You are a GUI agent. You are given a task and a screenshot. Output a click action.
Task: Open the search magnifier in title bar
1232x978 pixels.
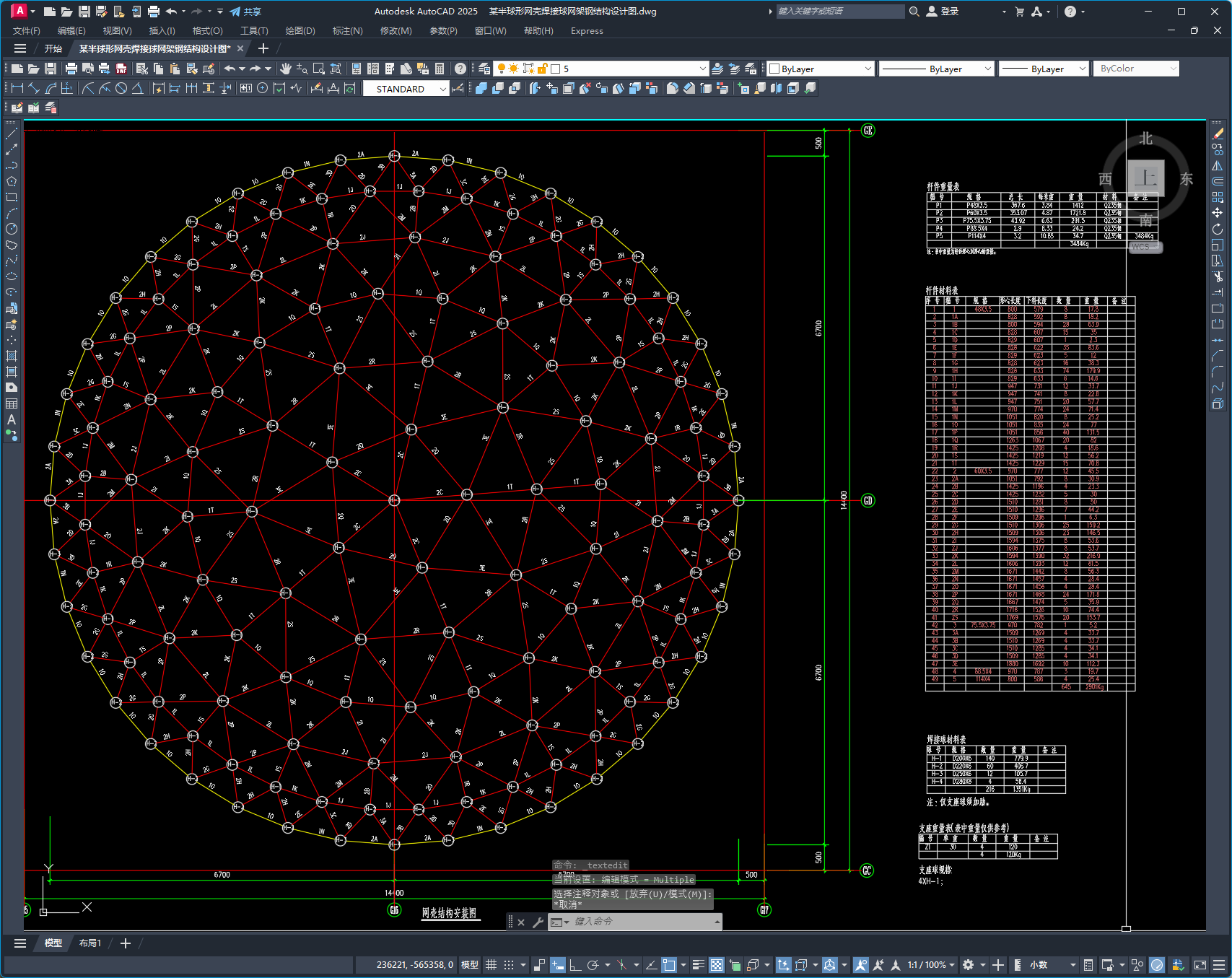click(914, 11)
